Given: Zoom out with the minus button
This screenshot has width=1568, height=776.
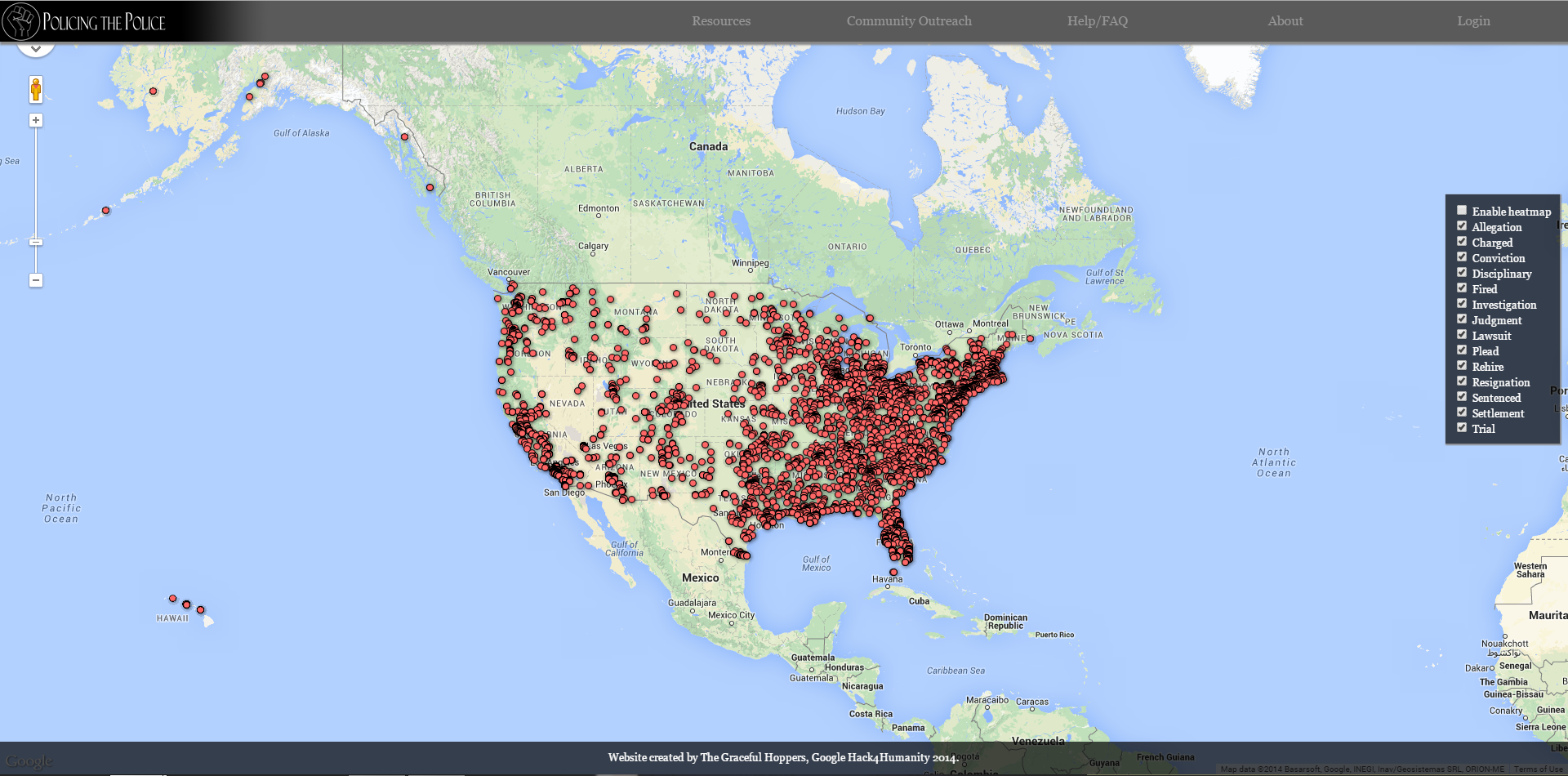Looking at the screenshot, I should 36,280.
